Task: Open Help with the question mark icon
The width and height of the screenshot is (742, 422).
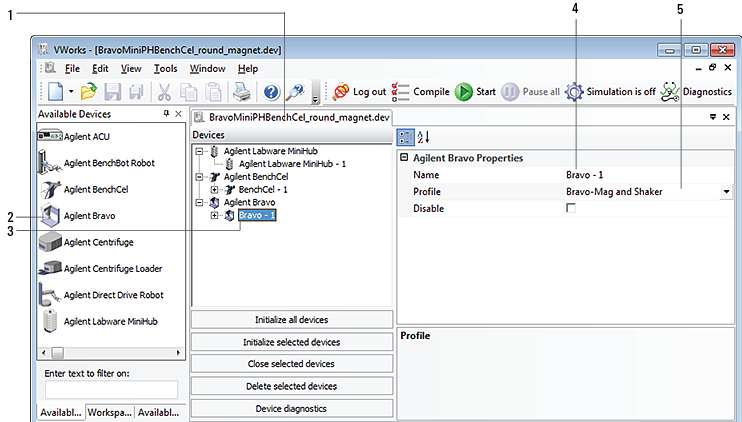Action: [x=271, y=92]
